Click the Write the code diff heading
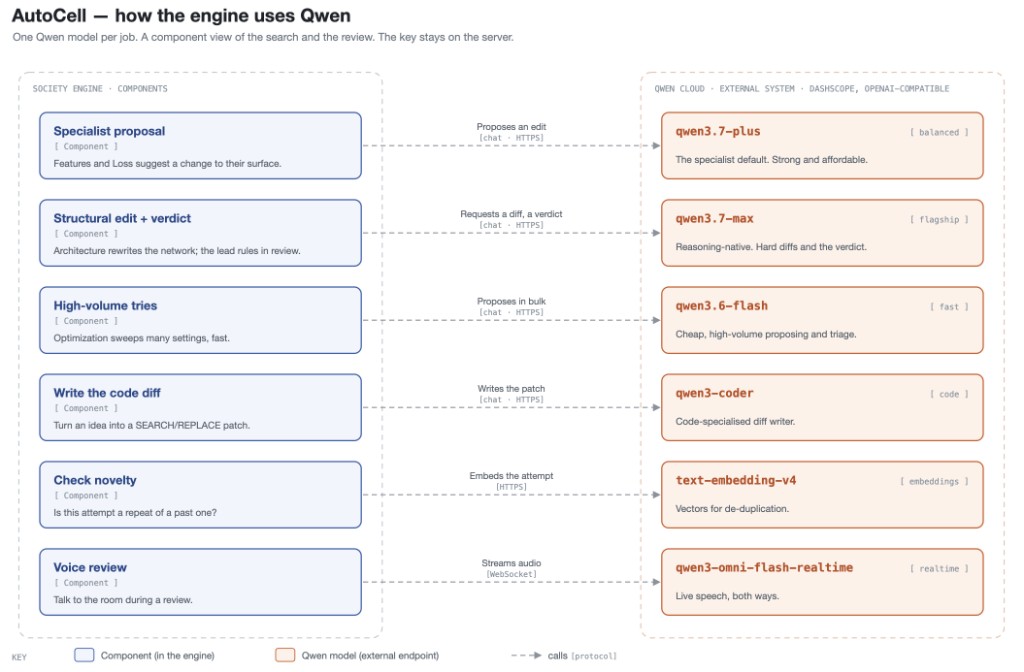 pos(107,393)
